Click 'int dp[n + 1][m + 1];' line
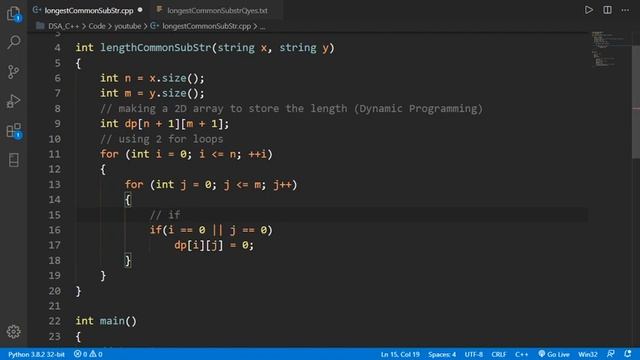Image resolution: width=640 pixels, height=360 pixels. tap(165, 124)
